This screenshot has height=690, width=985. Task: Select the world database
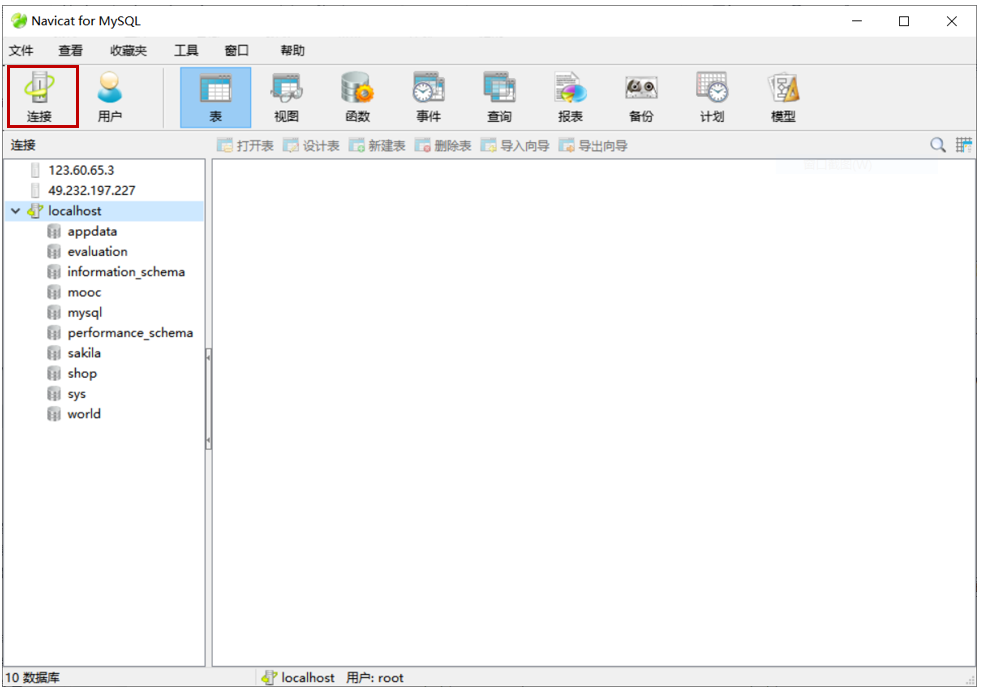pyautogui.click(x=84, y=414)
